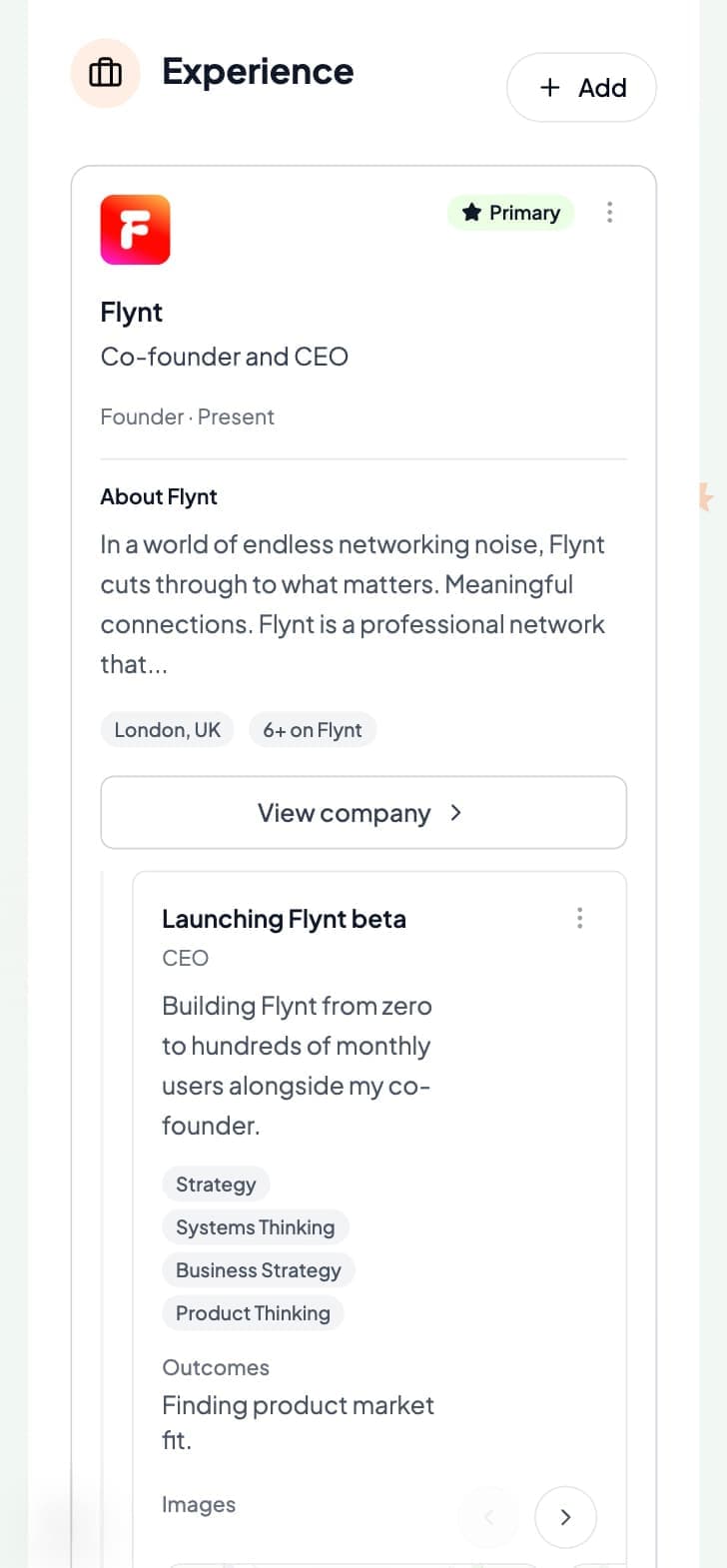
Task: Open the plus icon next to Add
Action: coord(548,88)
